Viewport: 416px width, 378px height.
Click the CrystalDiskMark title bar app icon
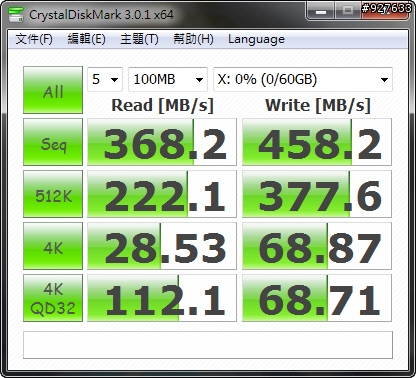point(16,15)
